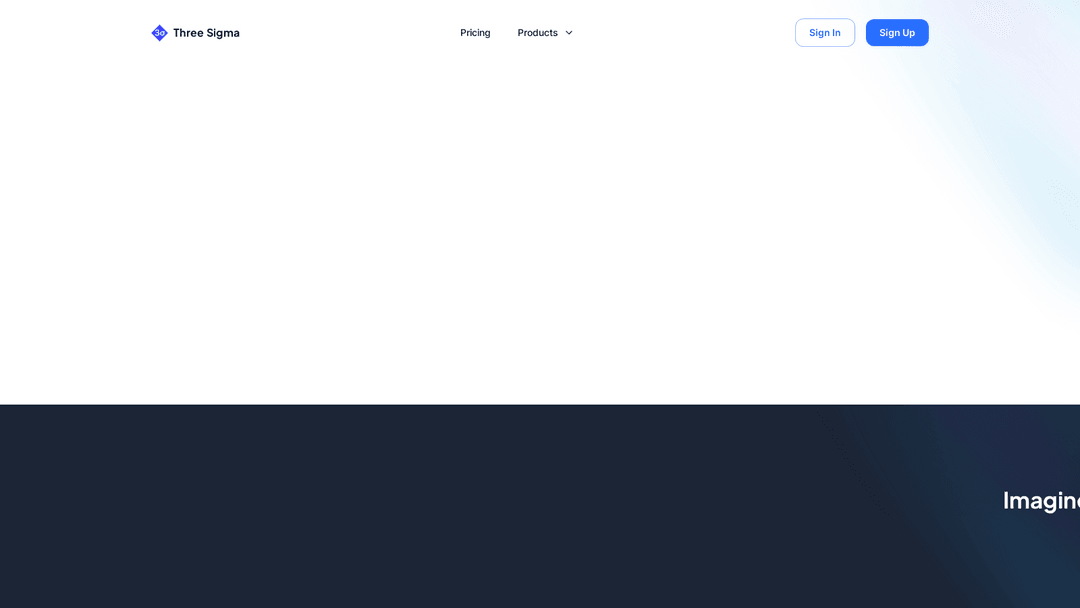
Task: Click the partially visible "Imagine" heading
Action: tap(1040, 501)
